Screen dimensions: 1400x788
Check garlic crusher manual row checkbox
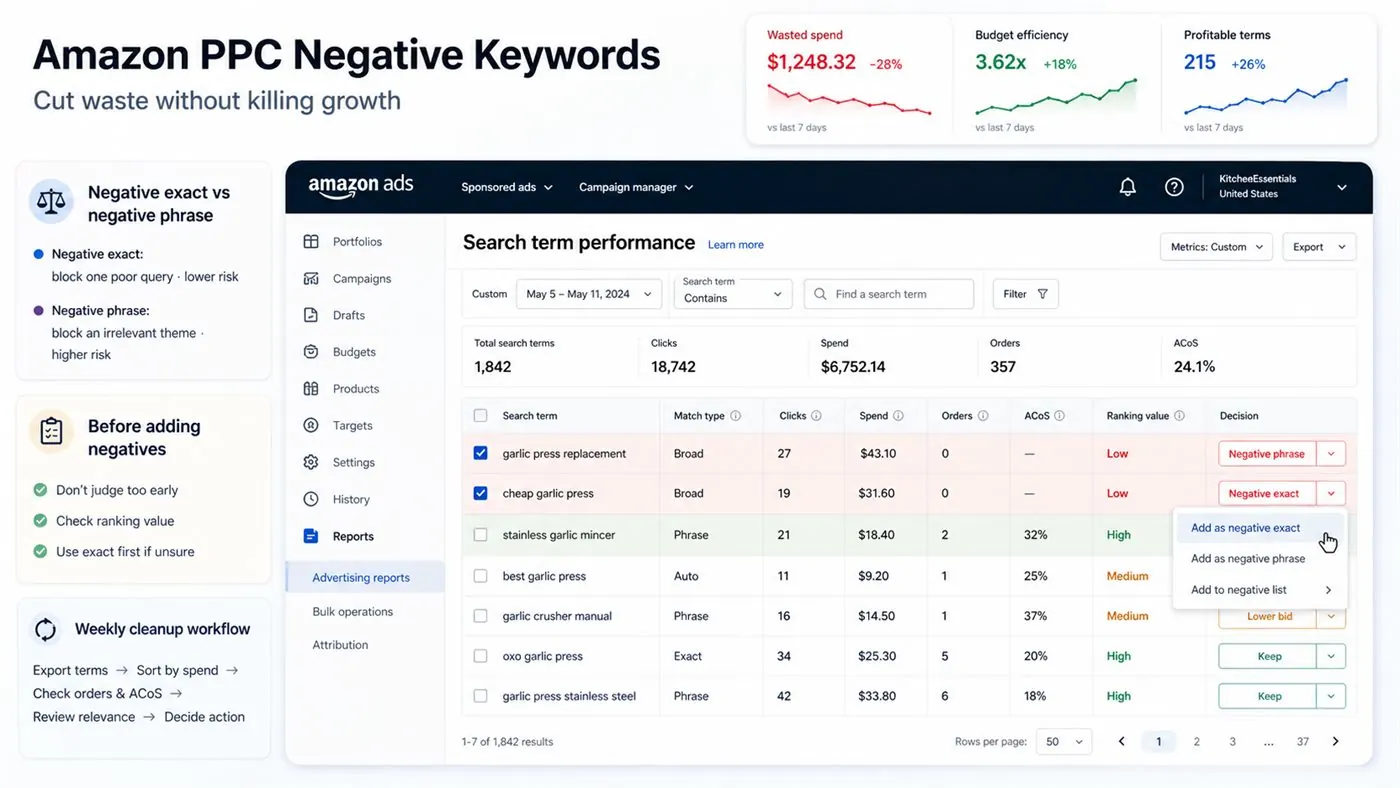point(480,616)
